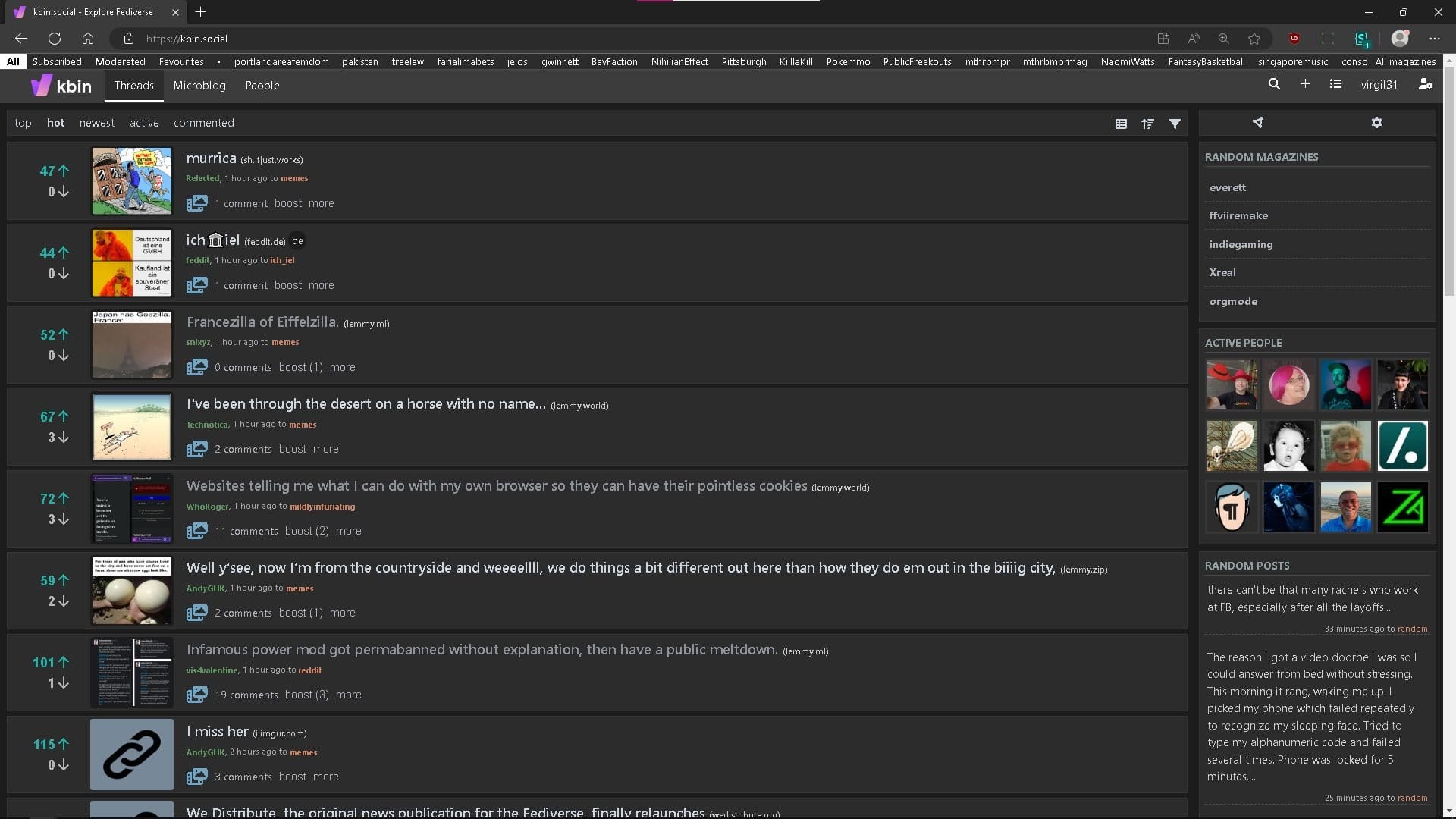Open the list icon next to the username
The height and width of the screenshot is (819, 1456).
[x=1335, y=84]
